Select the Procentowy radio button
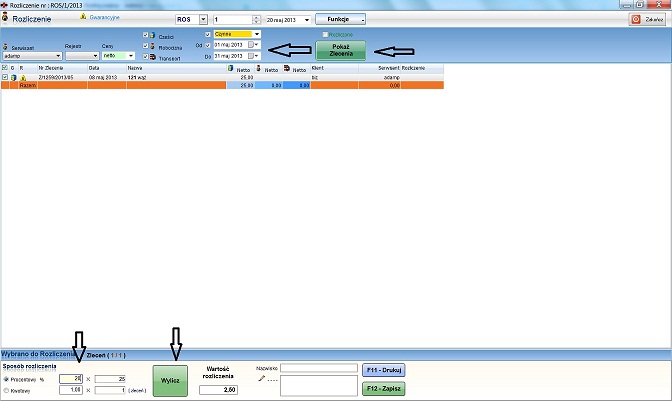Screen dimensions: 672x401 click(x=6, y=379)
